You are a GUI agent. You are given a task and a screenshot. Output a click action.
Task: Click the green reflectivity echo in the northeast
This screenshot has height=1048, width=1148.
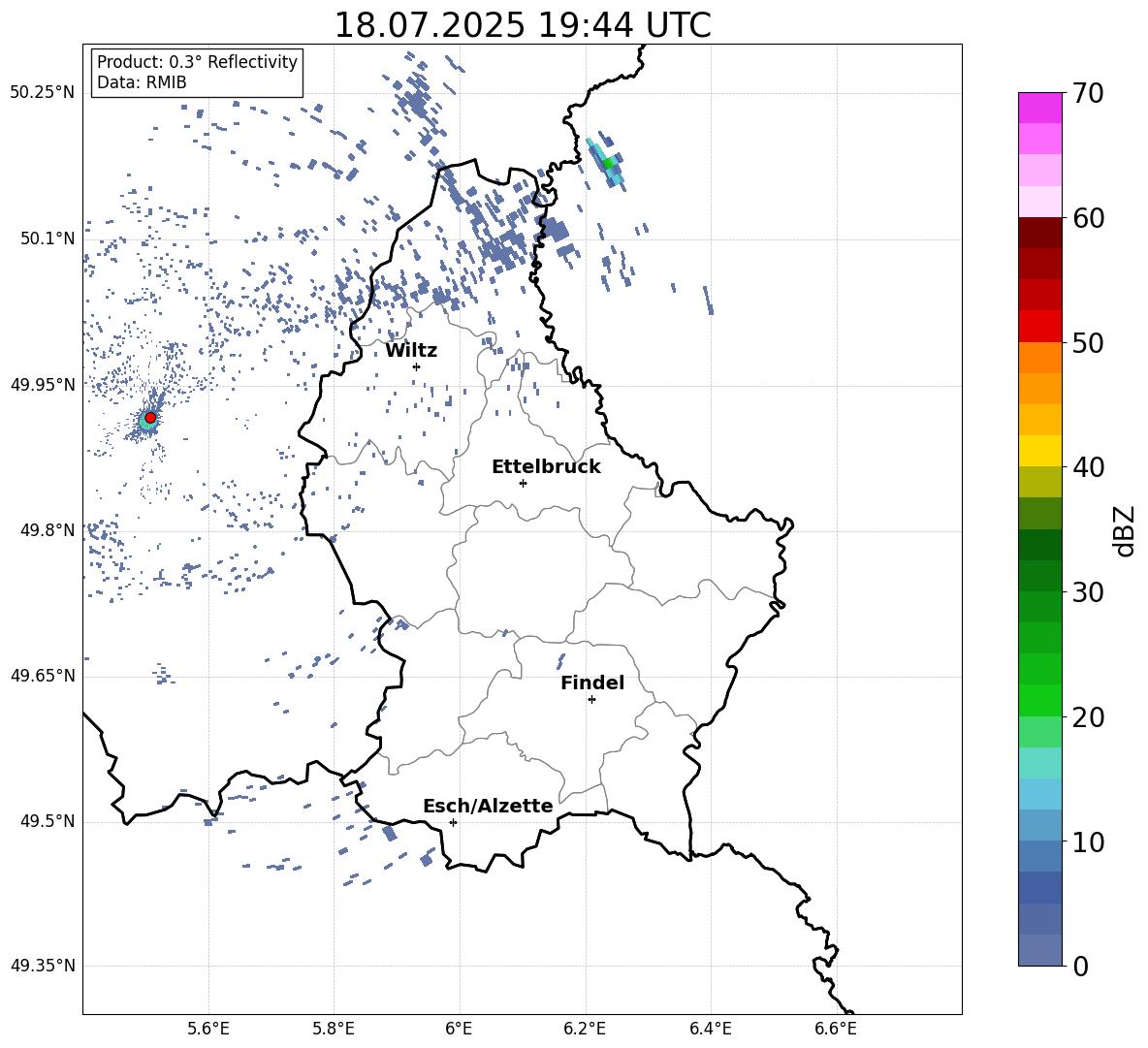608,163
